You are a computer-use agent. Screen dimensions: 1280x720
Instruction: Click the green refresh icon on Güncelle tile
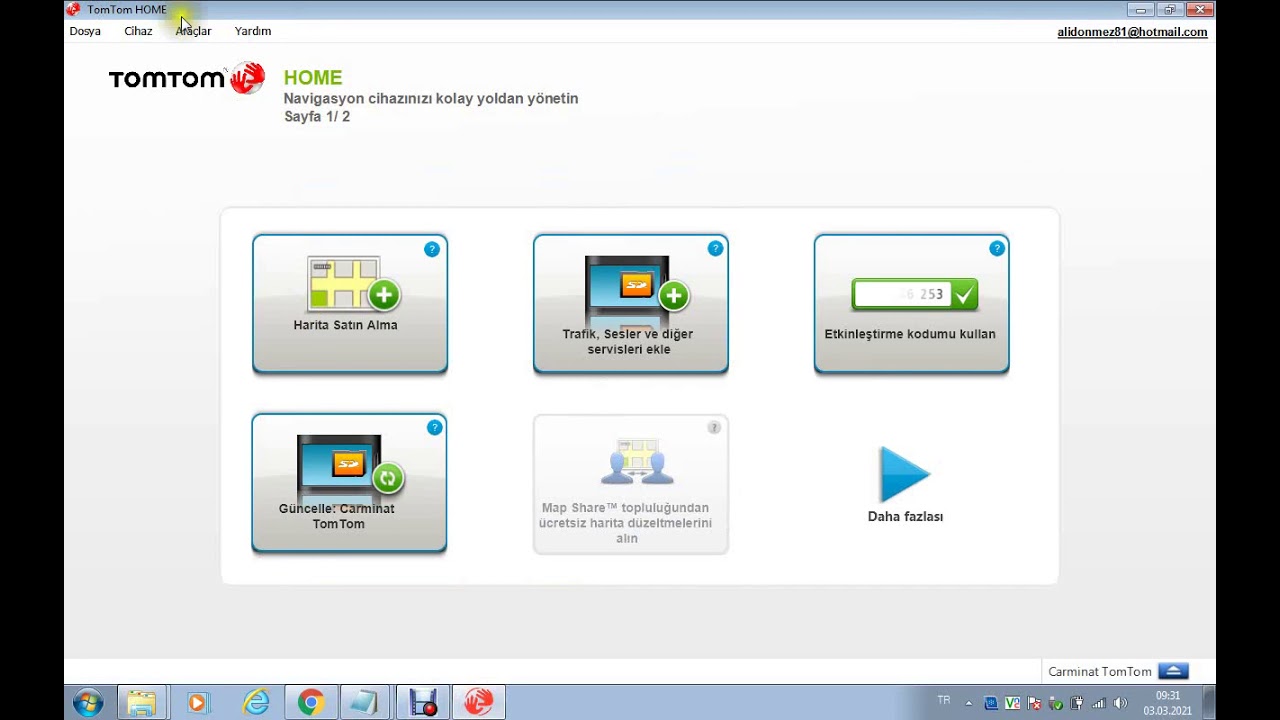point(387,478)
